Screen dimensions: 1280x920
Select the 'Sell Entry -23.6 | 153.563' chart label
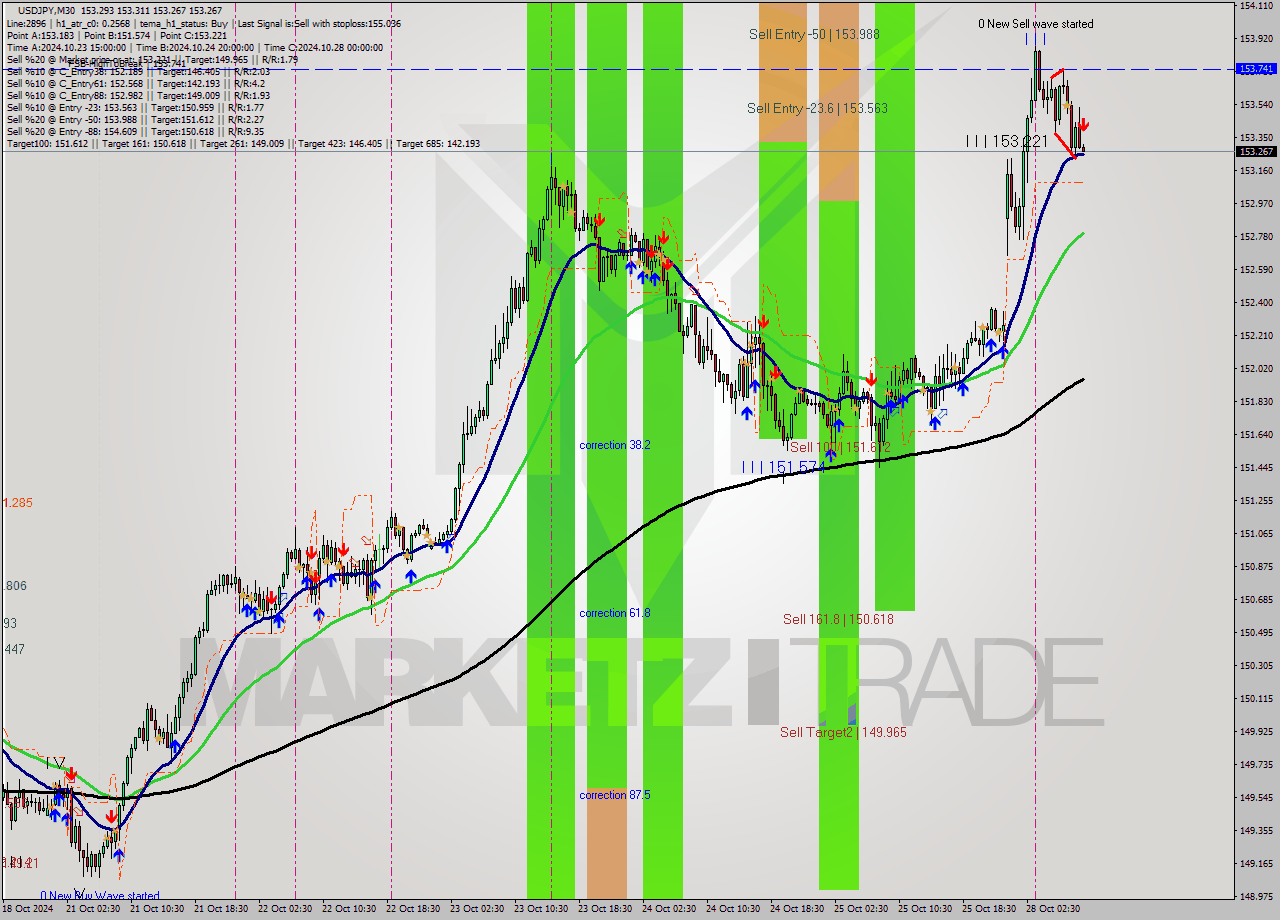tap(817, 108)
